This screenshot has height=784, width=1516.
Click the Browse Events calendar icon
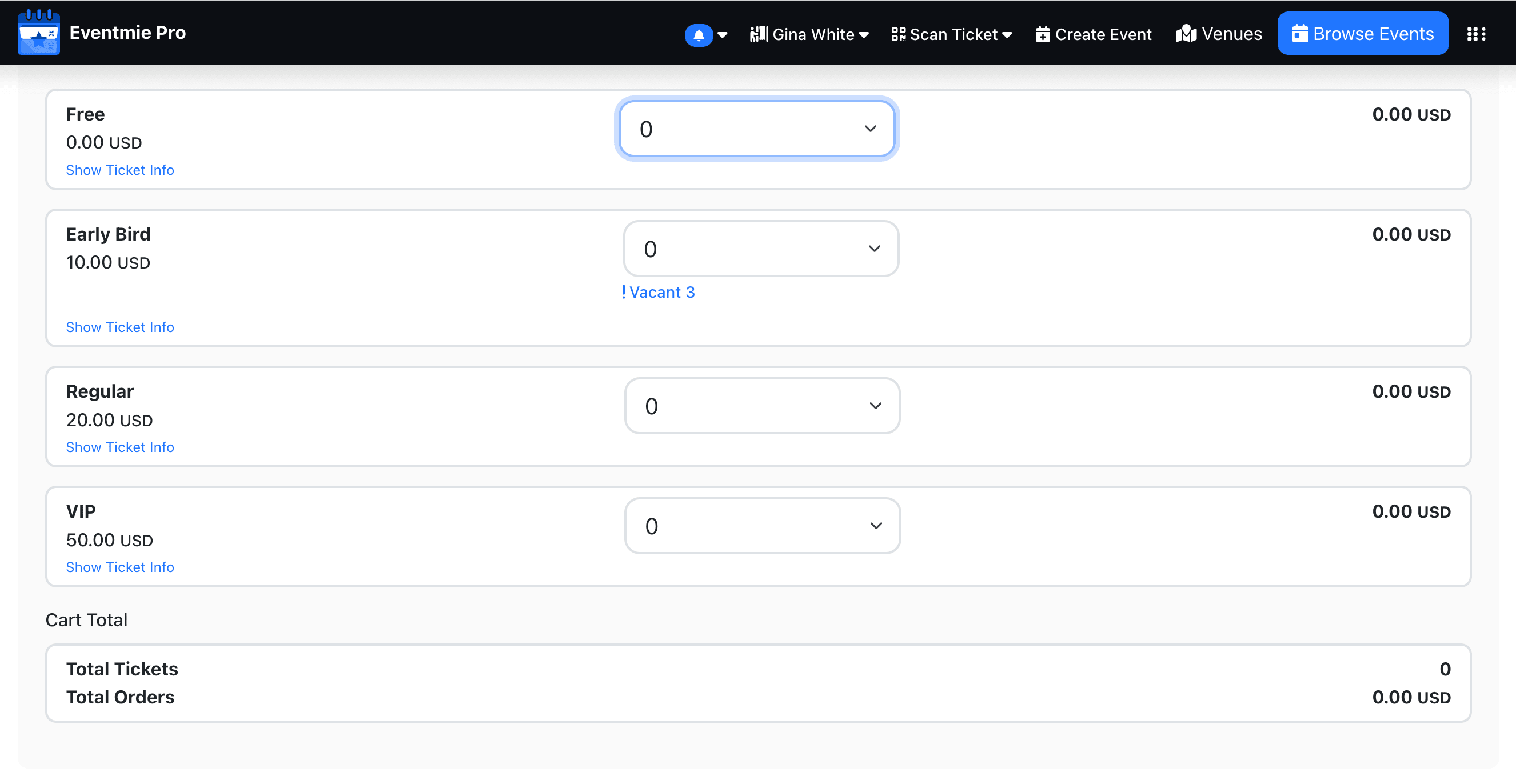(x=1299, y=34)
